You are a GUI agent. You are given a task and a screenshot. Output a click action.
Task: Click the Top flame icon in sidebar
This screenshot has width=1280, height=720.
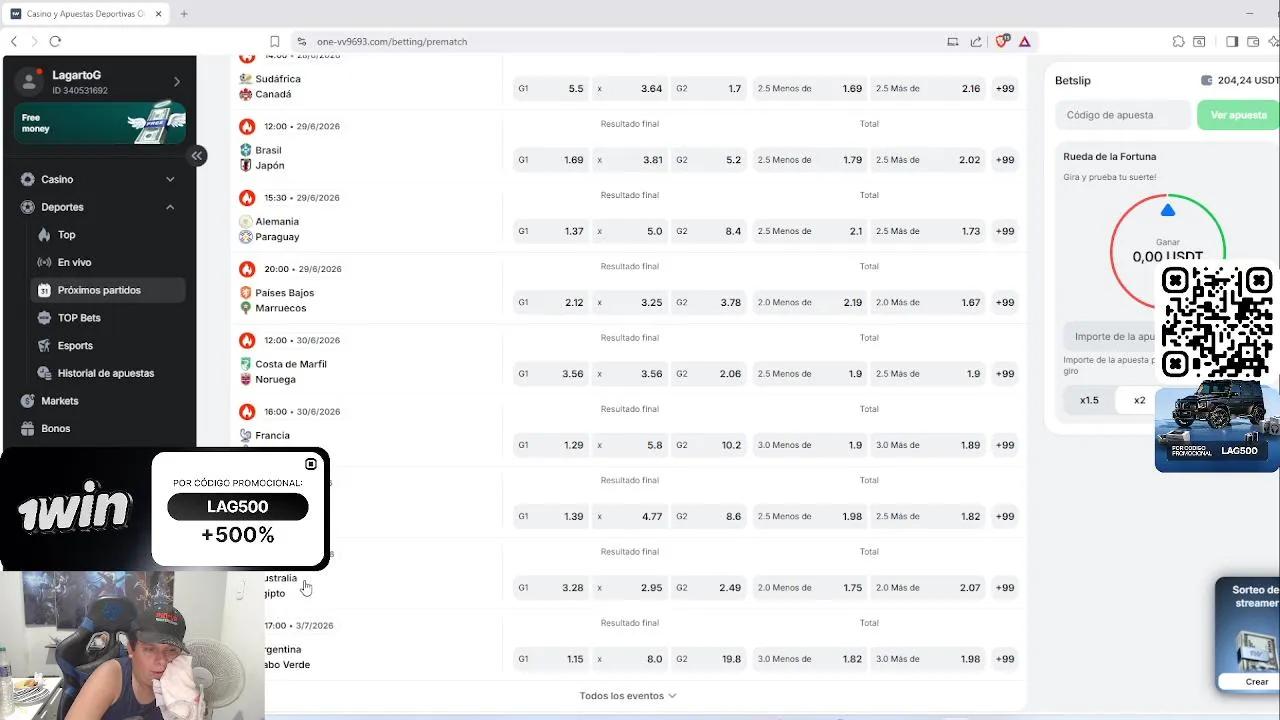pyautogui.click(x=44, y=235)
